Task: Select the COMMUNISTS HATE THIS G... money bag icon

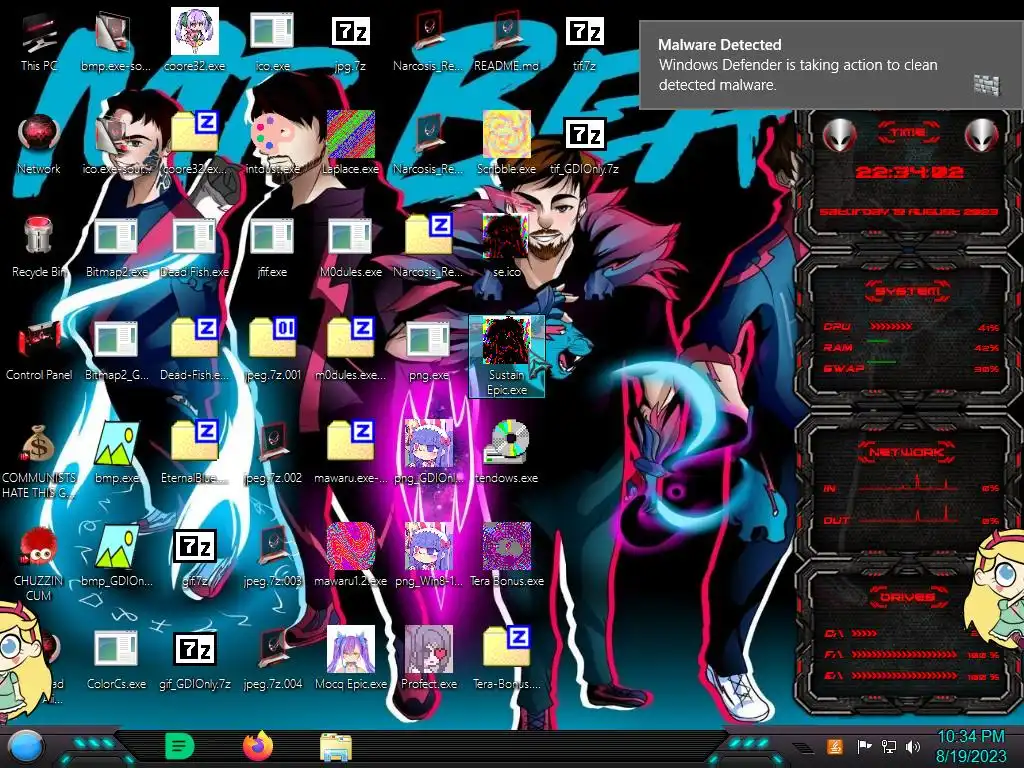Action: tap(39, 460)
